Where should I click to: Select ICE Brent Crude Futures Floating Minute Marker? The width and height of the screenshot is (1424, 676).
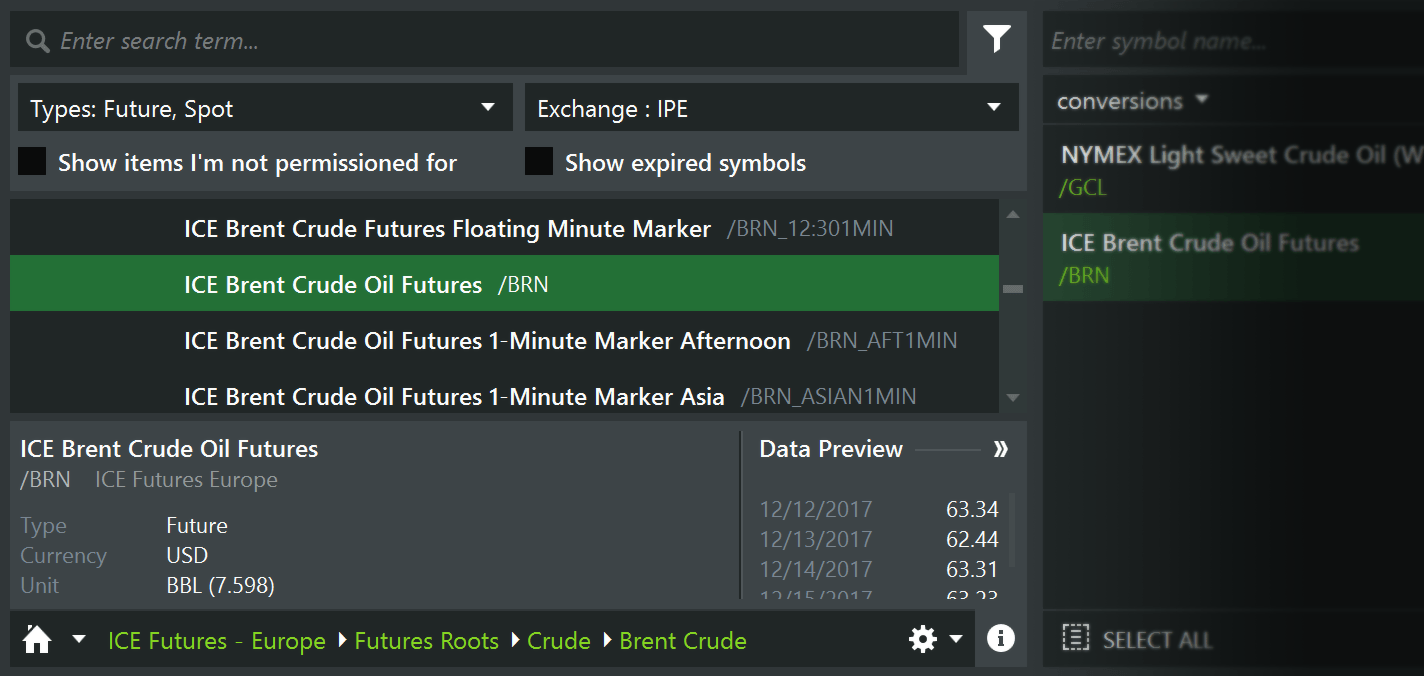[x=504, y=228]
